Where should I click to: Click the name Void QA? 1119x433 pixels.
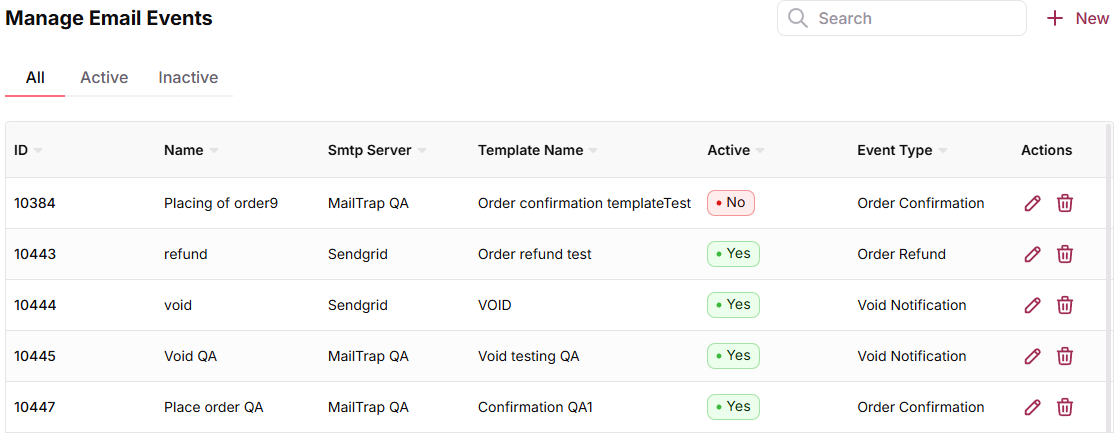(x=191, y=356)
